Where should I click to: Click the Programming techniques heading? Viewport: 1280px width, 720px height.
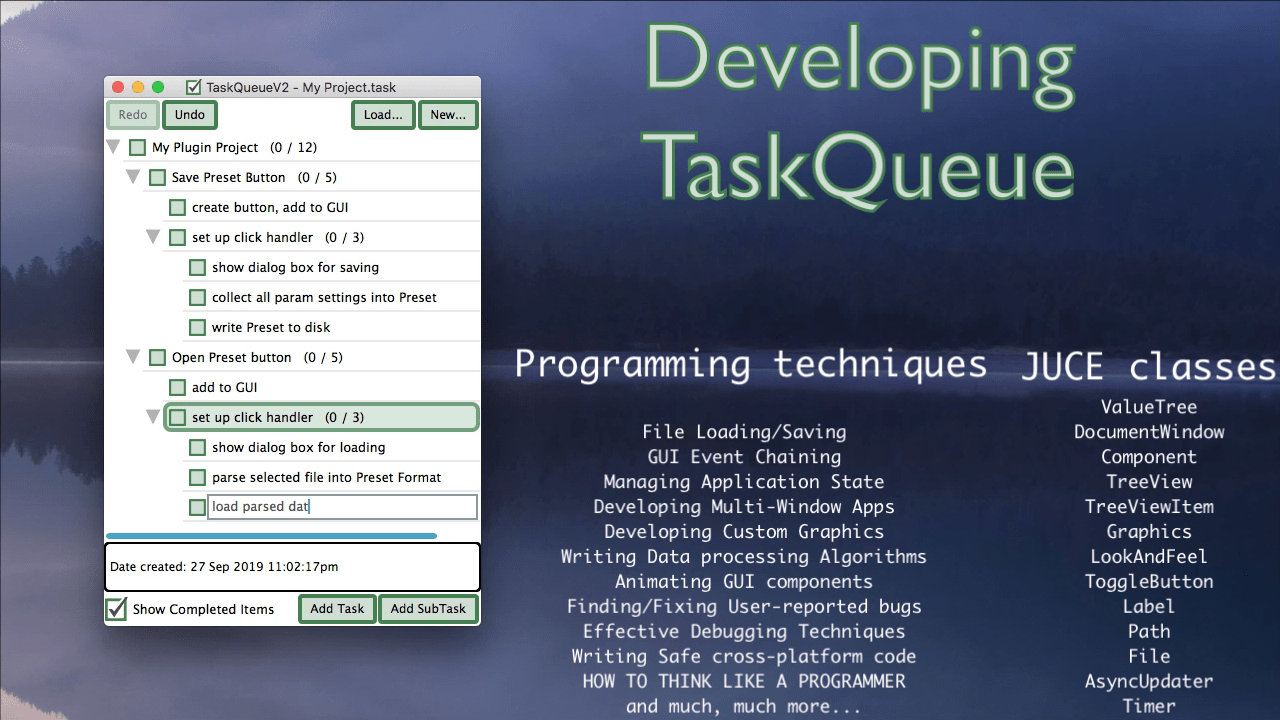pyautogui.click(x=750, y=363)
